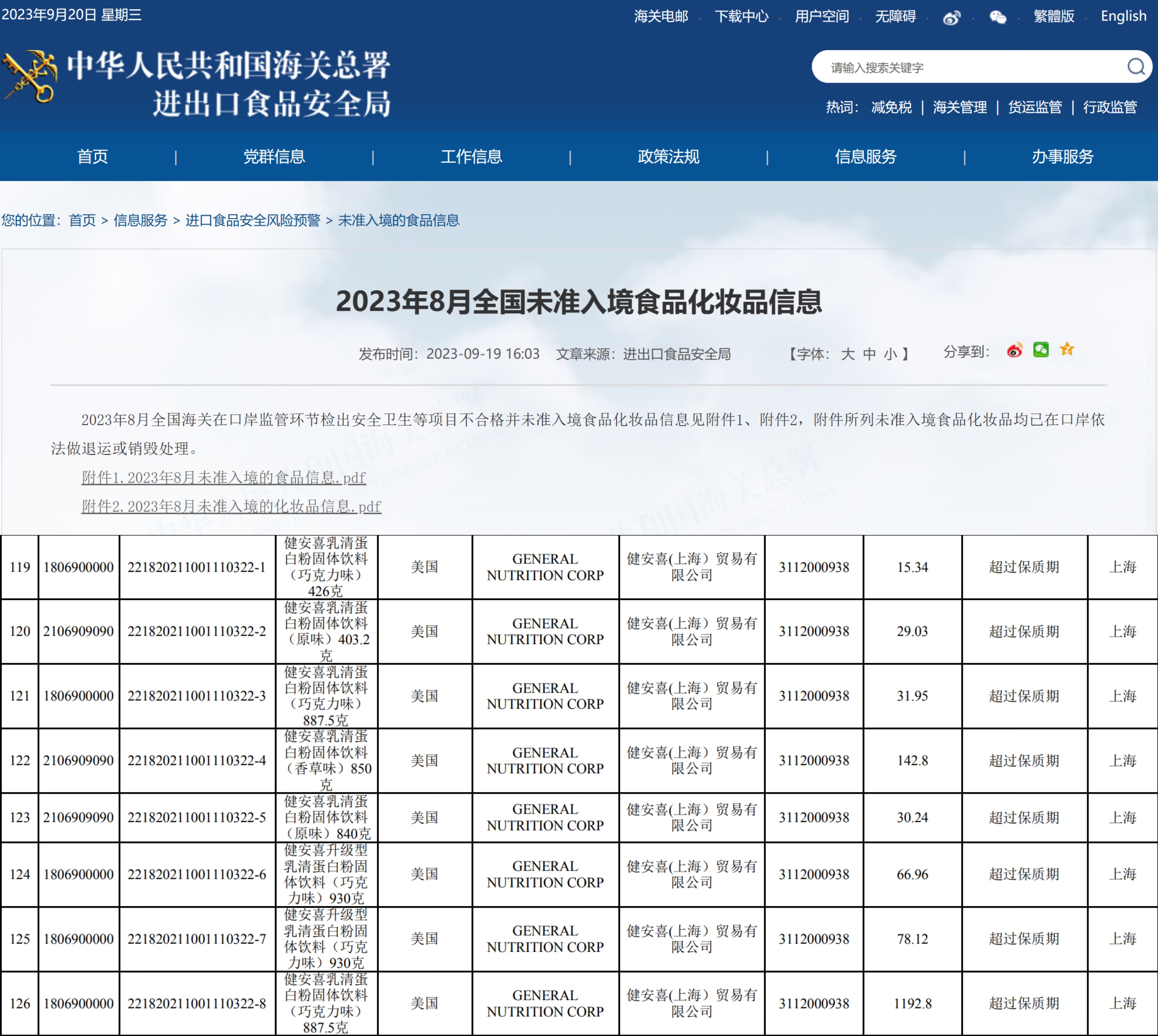This screenshot has height=1036, width=1158.
Task: Click the article title heading
Action: (x=579, y=302)
